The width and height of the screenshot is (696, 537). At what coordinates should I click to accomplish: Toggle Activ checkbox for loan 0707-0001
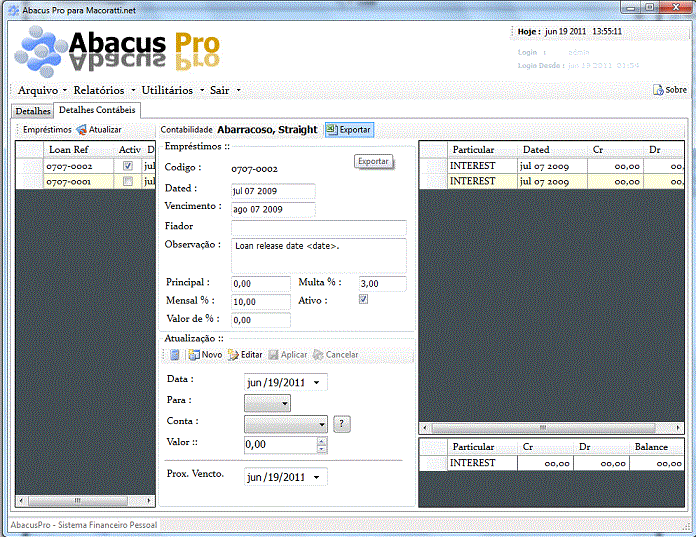(x=128, y=181)
